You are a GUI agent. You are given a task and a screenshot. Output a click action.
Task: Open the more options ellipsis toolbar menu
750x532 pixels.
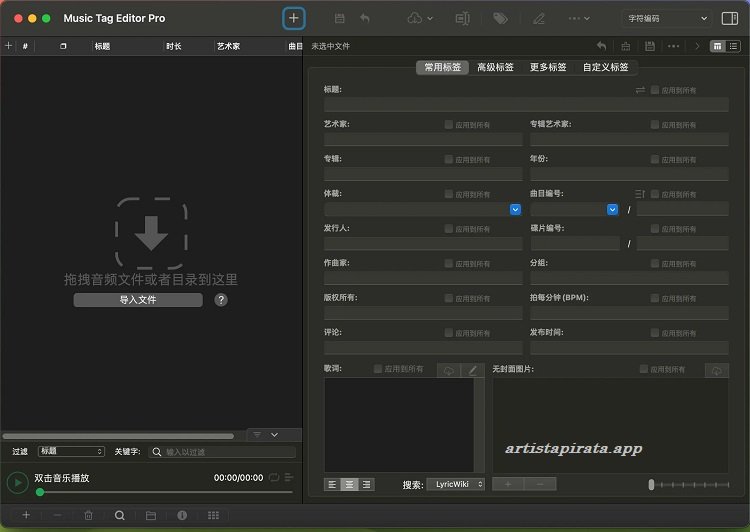click(578, 19)
